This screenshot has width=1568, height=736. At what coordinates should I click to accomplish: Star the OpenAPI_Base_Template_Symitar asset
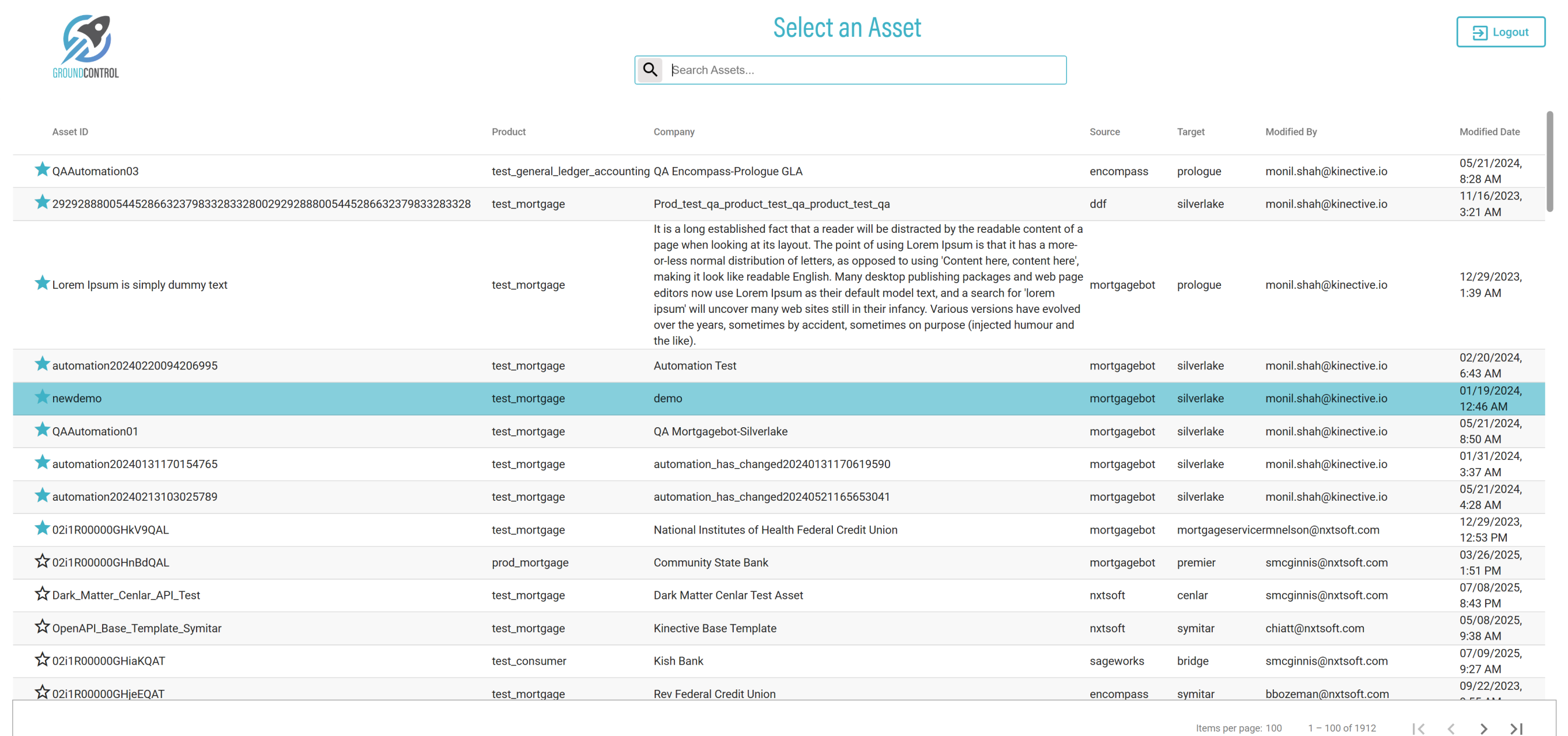(x=42, y=626)
